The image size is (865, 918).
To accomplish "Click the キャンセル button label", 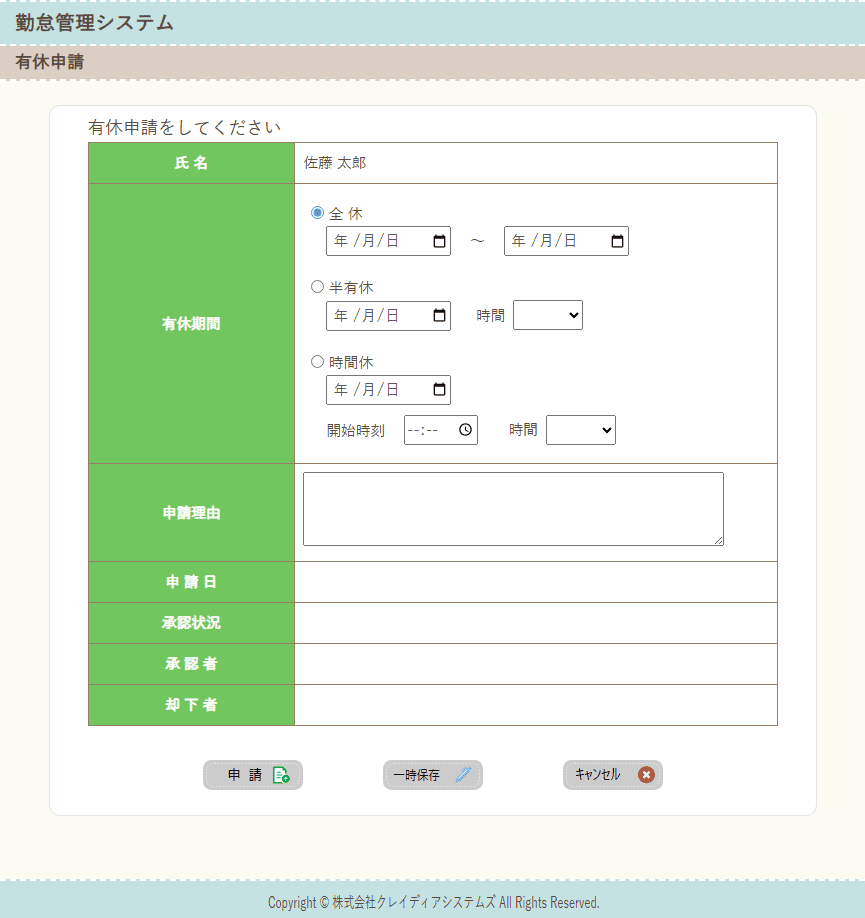I will [597, 775].
